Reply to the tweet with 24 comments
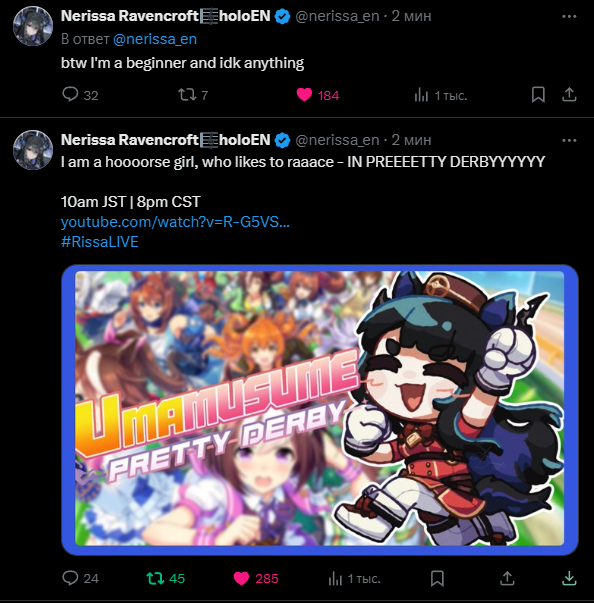This screenshot has width=594, height=603. click(x=80, y=578)
